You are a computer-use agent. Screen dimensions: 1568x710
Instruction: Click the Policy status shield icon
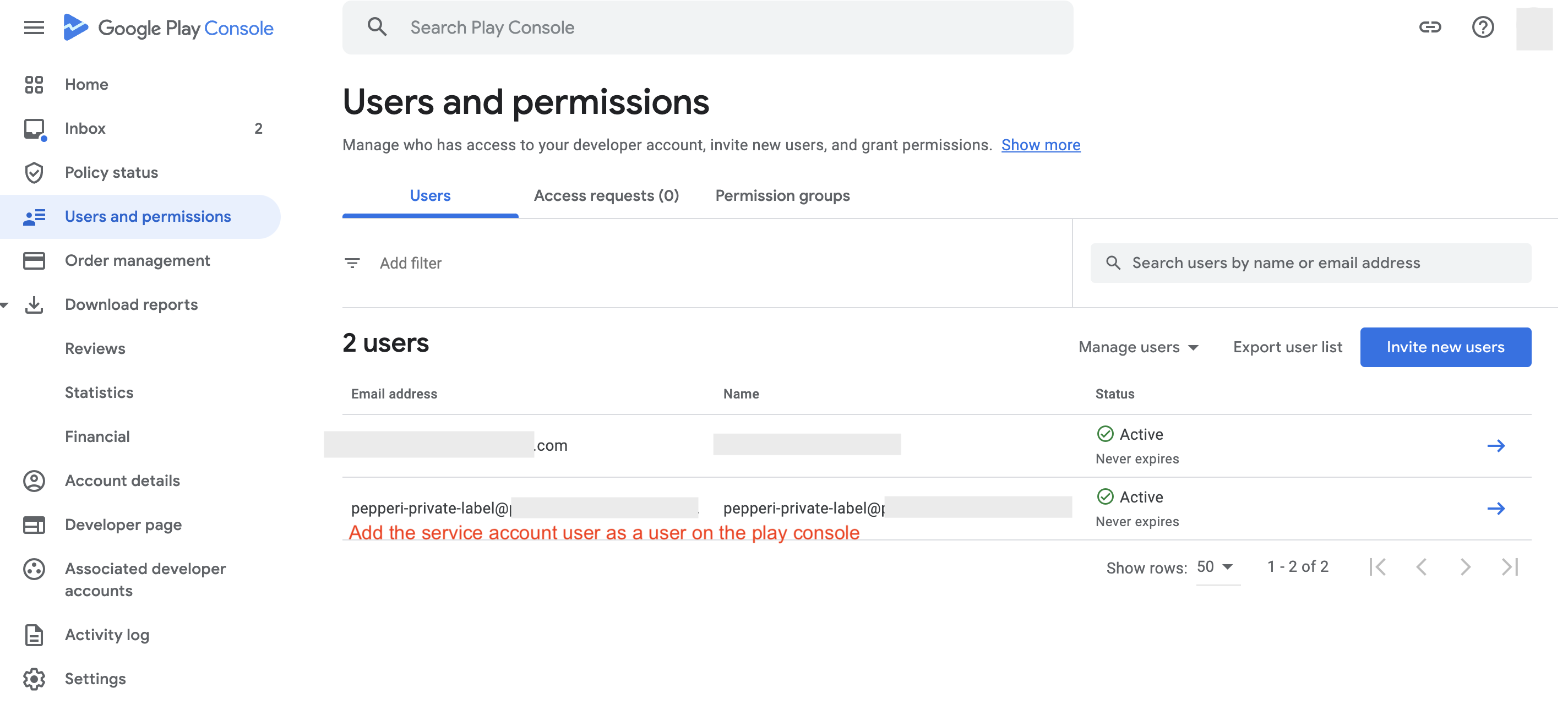tap(34, 173)
